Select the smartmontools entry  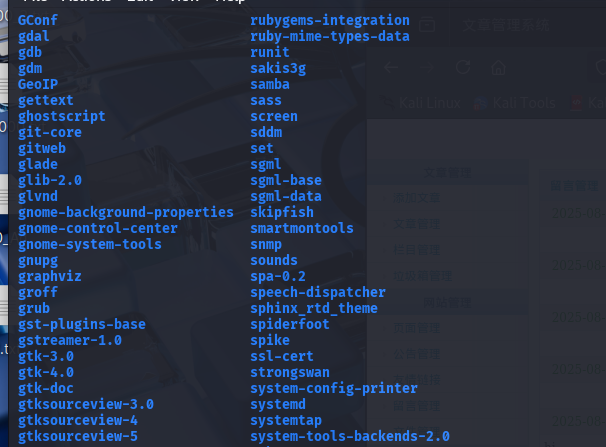[302, 229]
